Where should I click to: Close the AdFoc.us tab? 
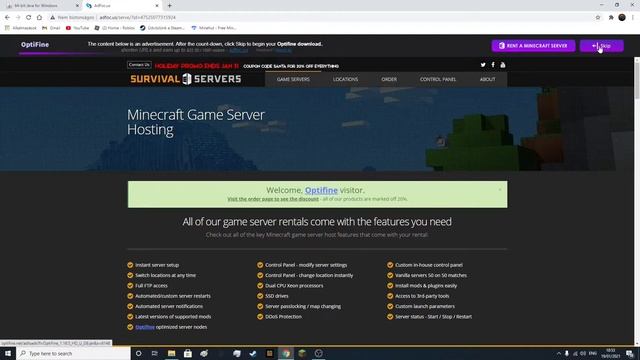point(157,6)
